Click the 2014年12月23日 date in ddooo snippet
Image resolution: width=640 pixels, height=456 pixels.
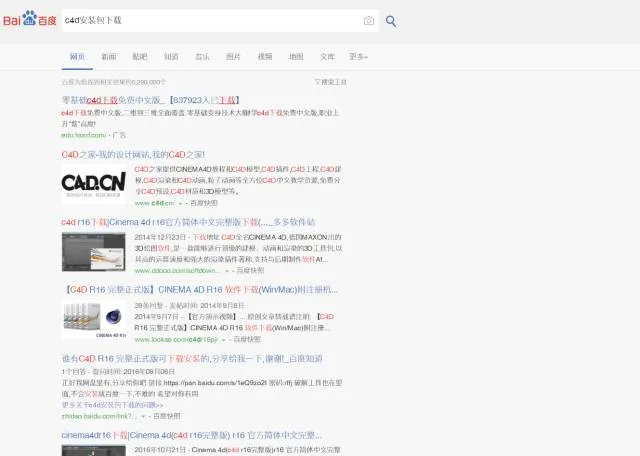[x=160, y=237]
